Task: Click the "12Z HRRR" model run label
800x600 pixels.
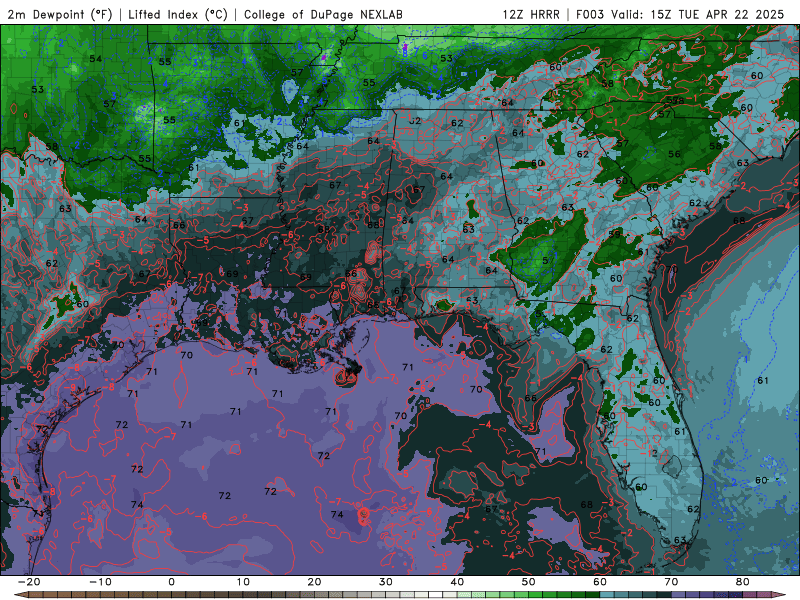Action: (x=531, y=14)
